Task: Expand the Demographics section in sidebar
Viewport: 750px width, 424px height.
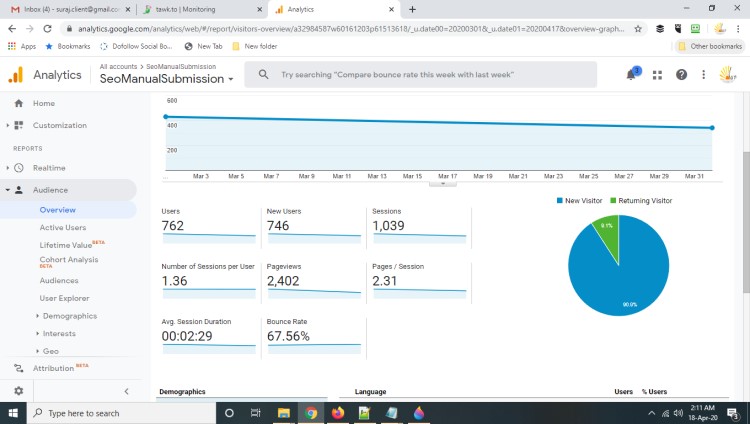Action: [x=68, y=315]
